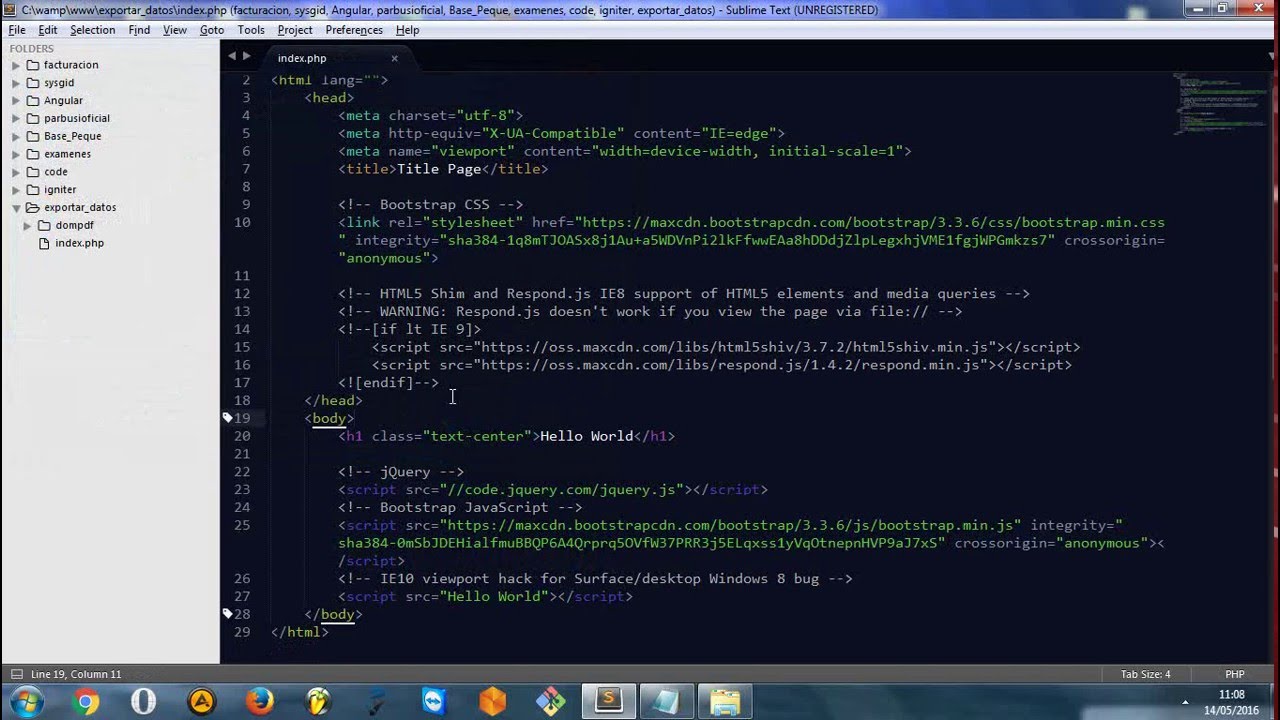Click Line 19, Column 11 status text
1280x720 pixels.
[x=76, y=674]
